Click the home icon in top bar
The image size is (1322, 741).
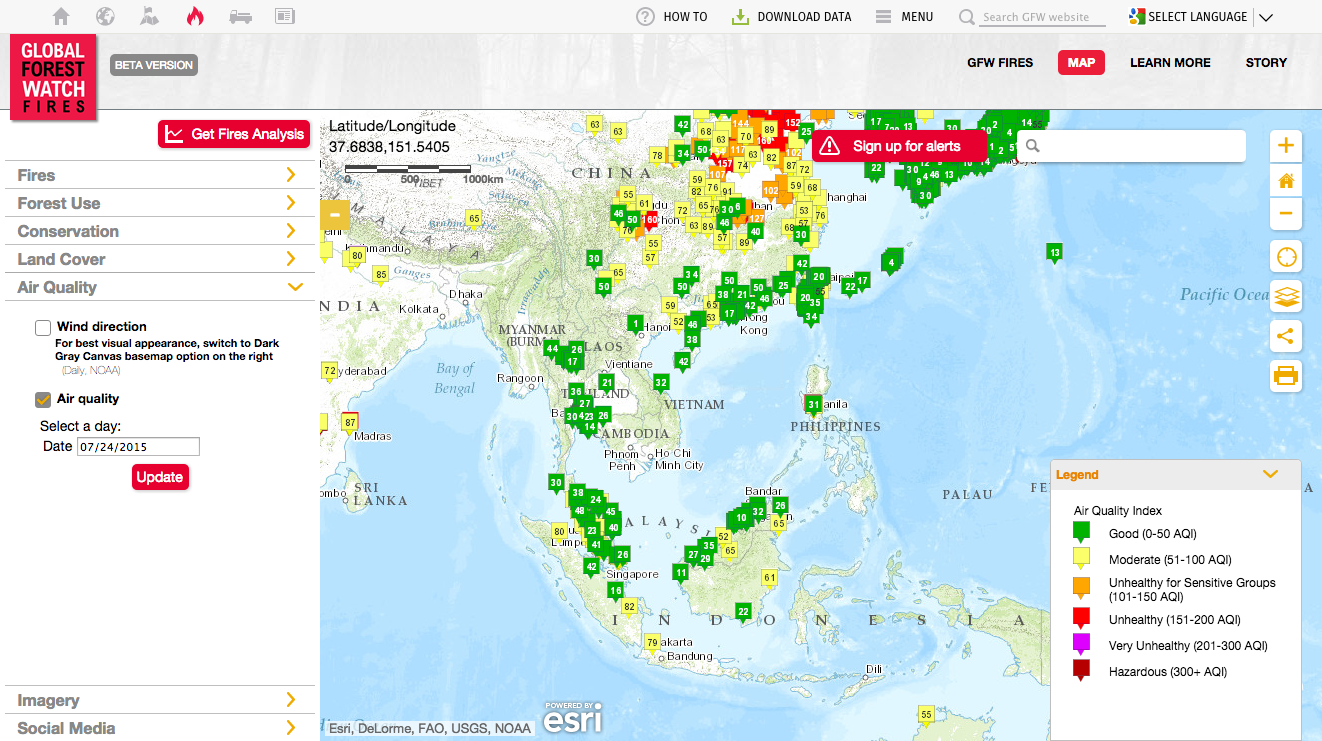pos(61,16)
